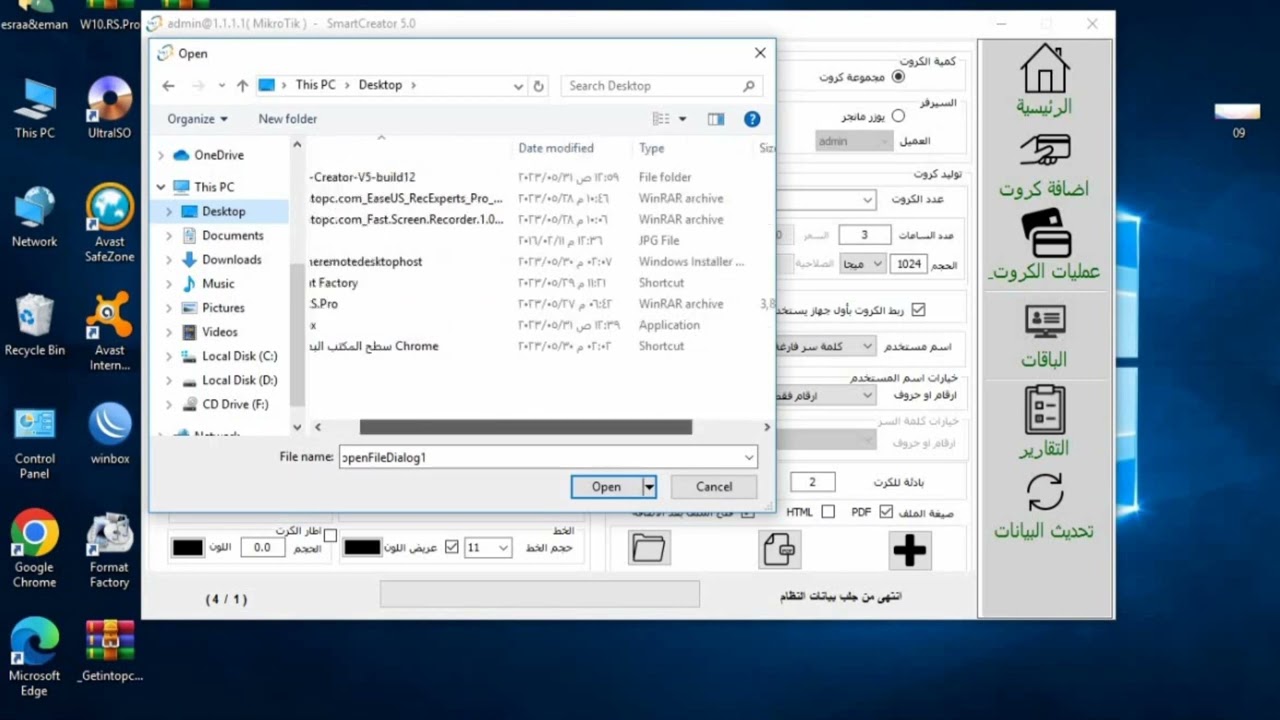Viewport: 1280px width, 720px height.
Task: Toggle اطار الكرت checkbox
Action: [x=330, y=536]
